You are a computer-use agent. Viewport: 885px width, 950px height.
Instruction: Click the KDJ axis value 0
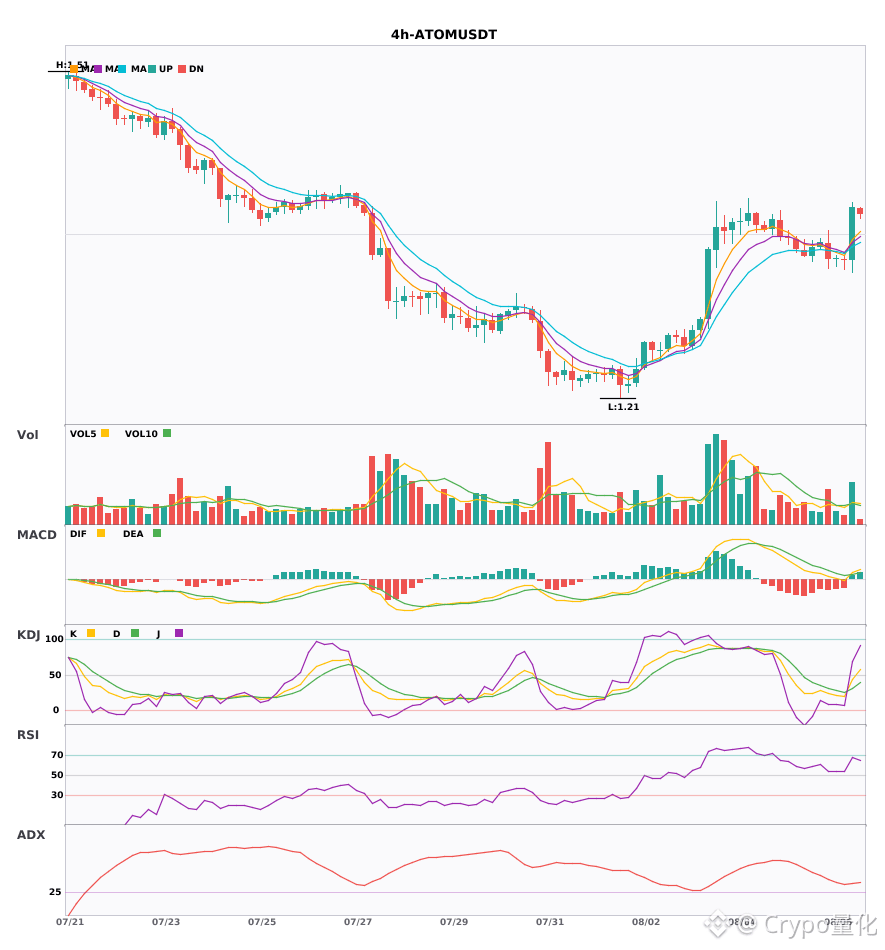(56, 710)
